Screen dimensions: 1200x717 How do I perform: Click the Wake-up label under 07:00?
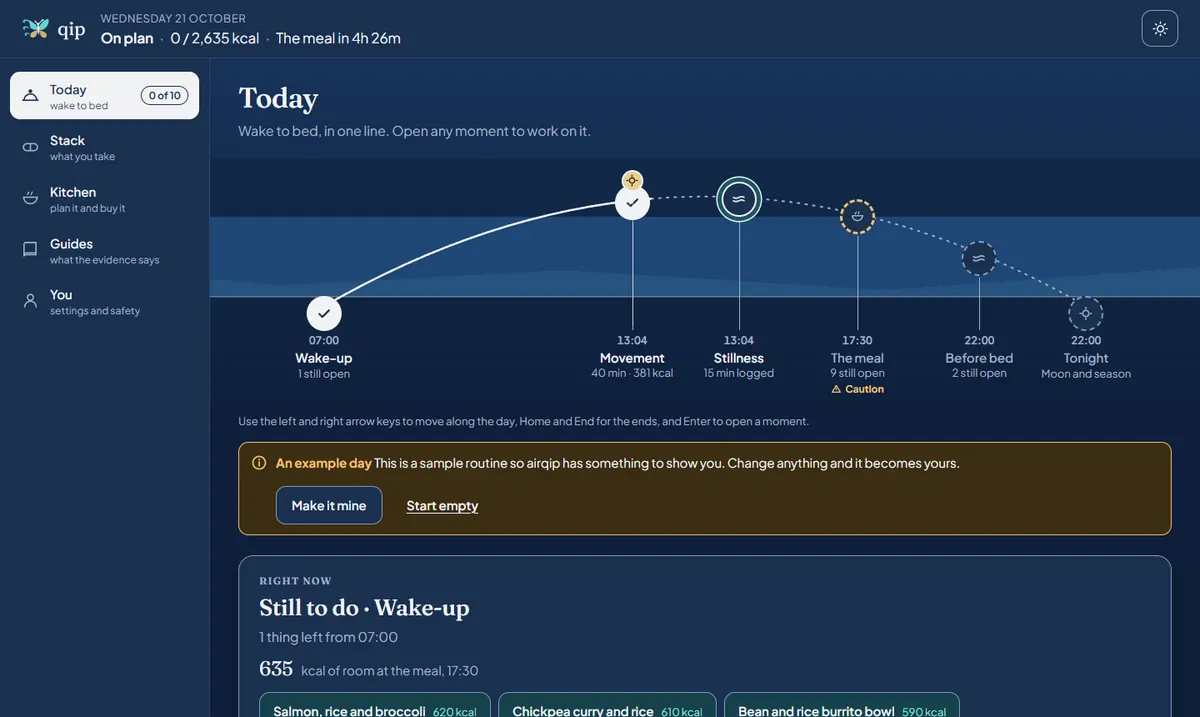(324, 358)
